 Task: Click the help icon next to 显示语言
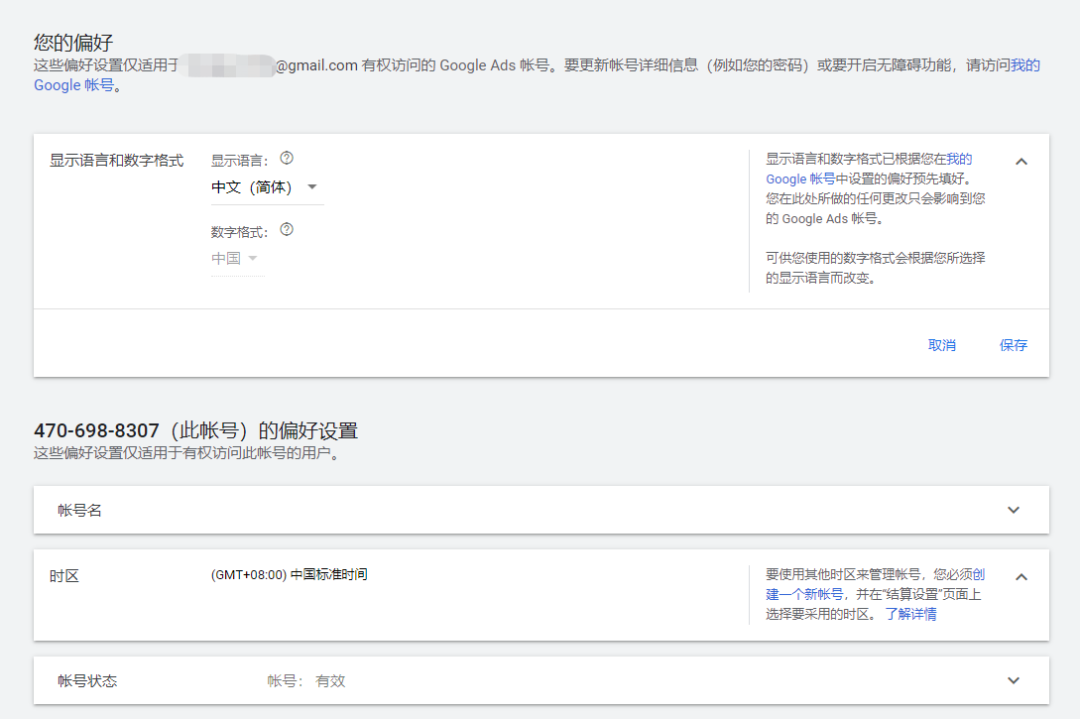(287, 158)
